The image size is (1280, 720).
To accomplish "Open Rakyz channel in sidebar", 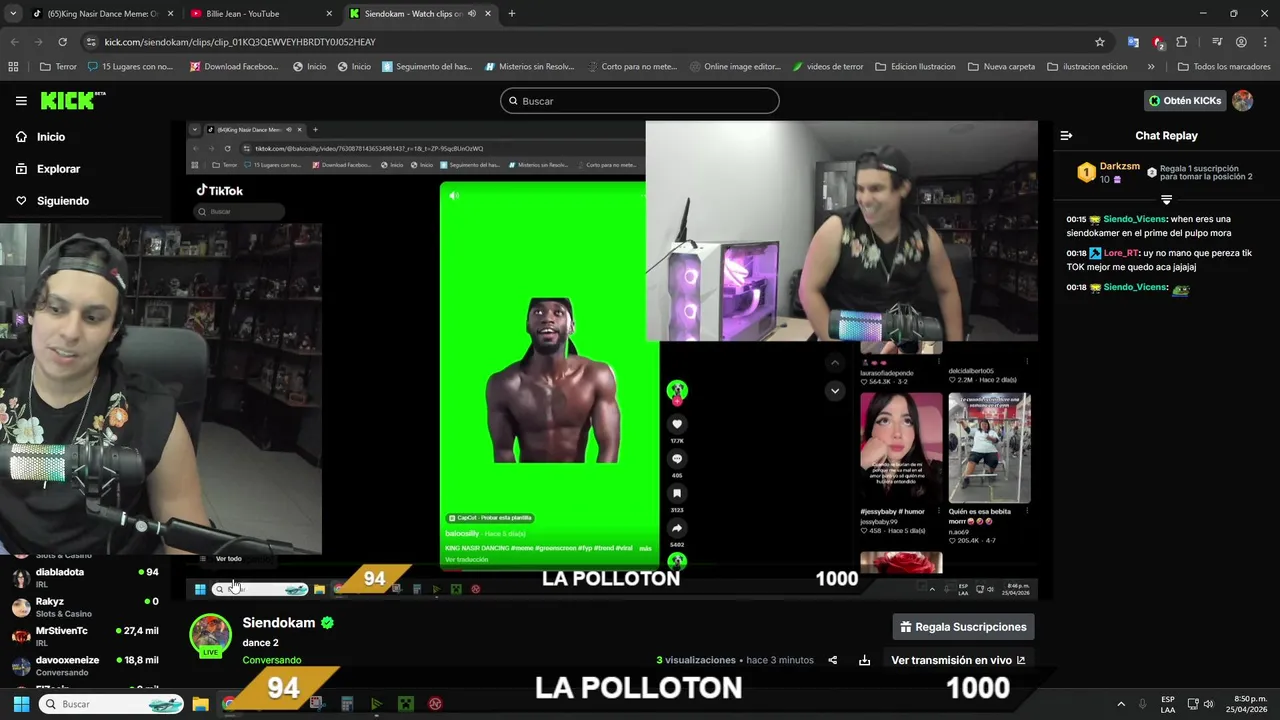I will click(85, 607).
